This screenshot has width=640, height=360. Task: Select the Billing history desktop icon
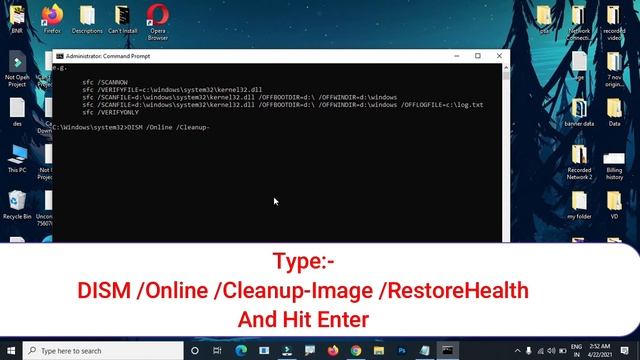pos(614,165)
